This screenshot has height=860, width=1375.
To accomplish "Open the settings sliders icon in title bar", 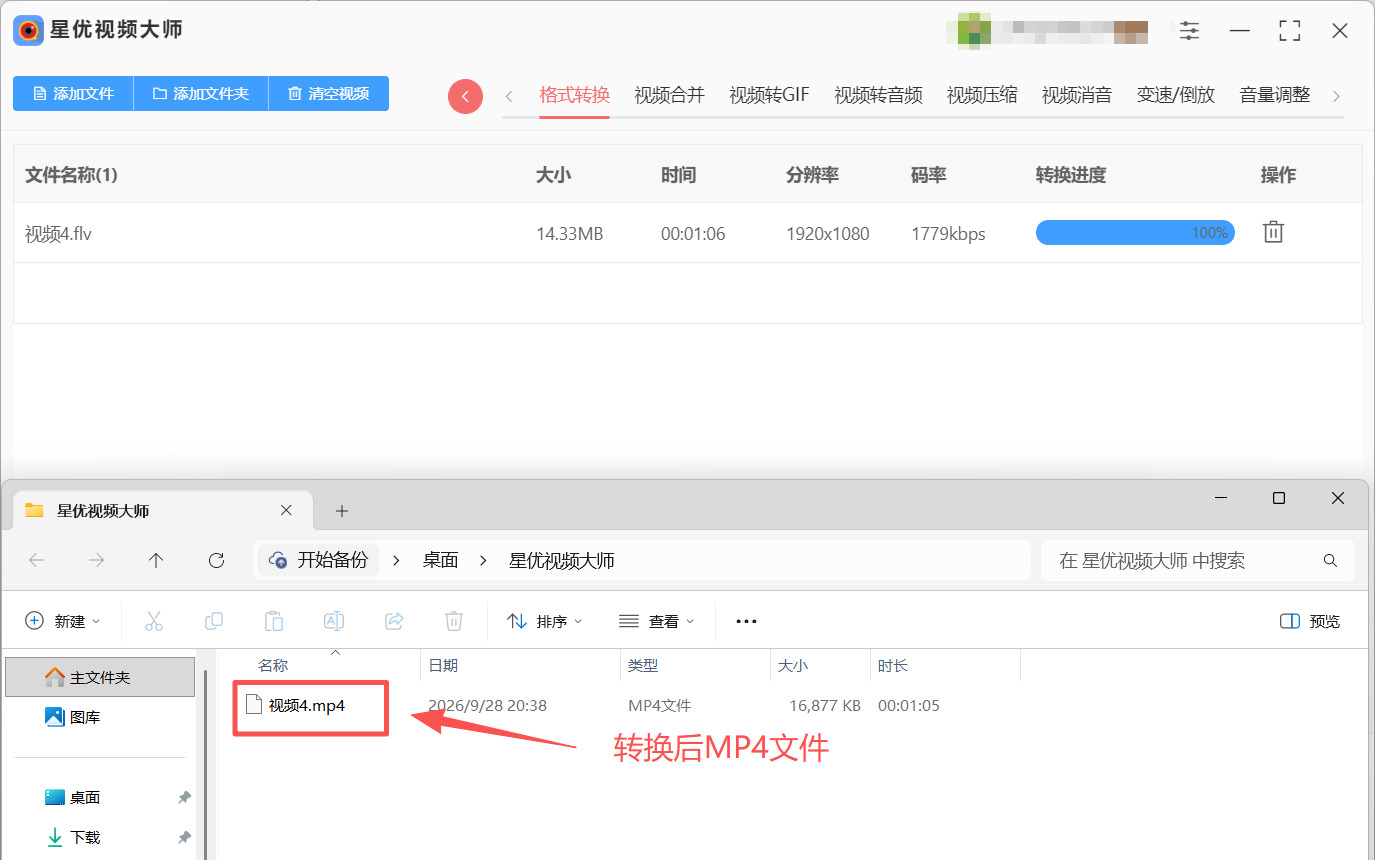I will pos(1189,31).
